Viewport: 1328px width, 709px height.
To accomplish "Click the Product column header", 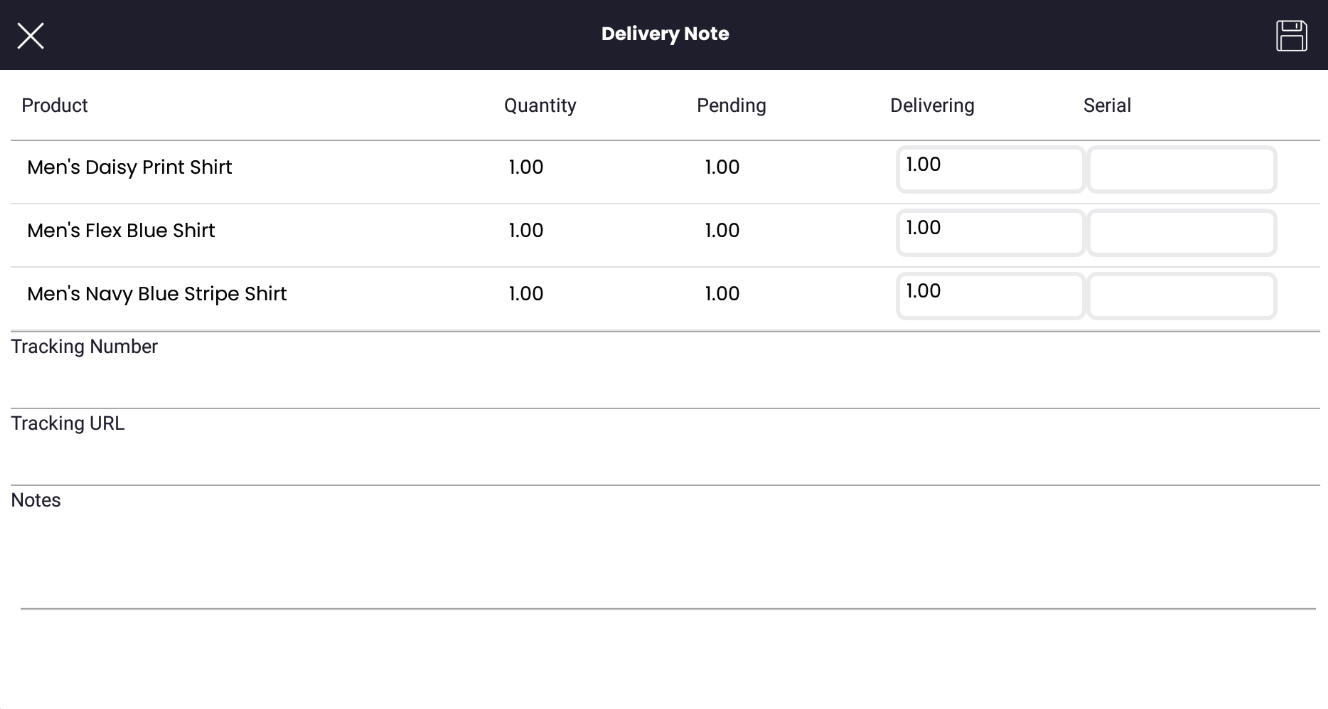I will click(x=55, y=105).
